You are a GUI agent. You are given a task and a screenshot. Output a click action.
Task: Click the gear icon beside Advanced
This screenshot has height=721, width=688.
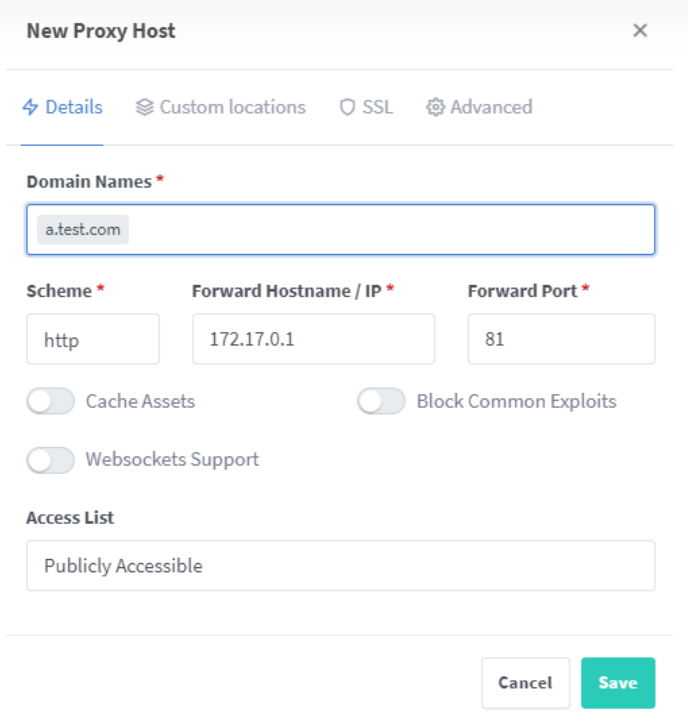tap(435, 107)
